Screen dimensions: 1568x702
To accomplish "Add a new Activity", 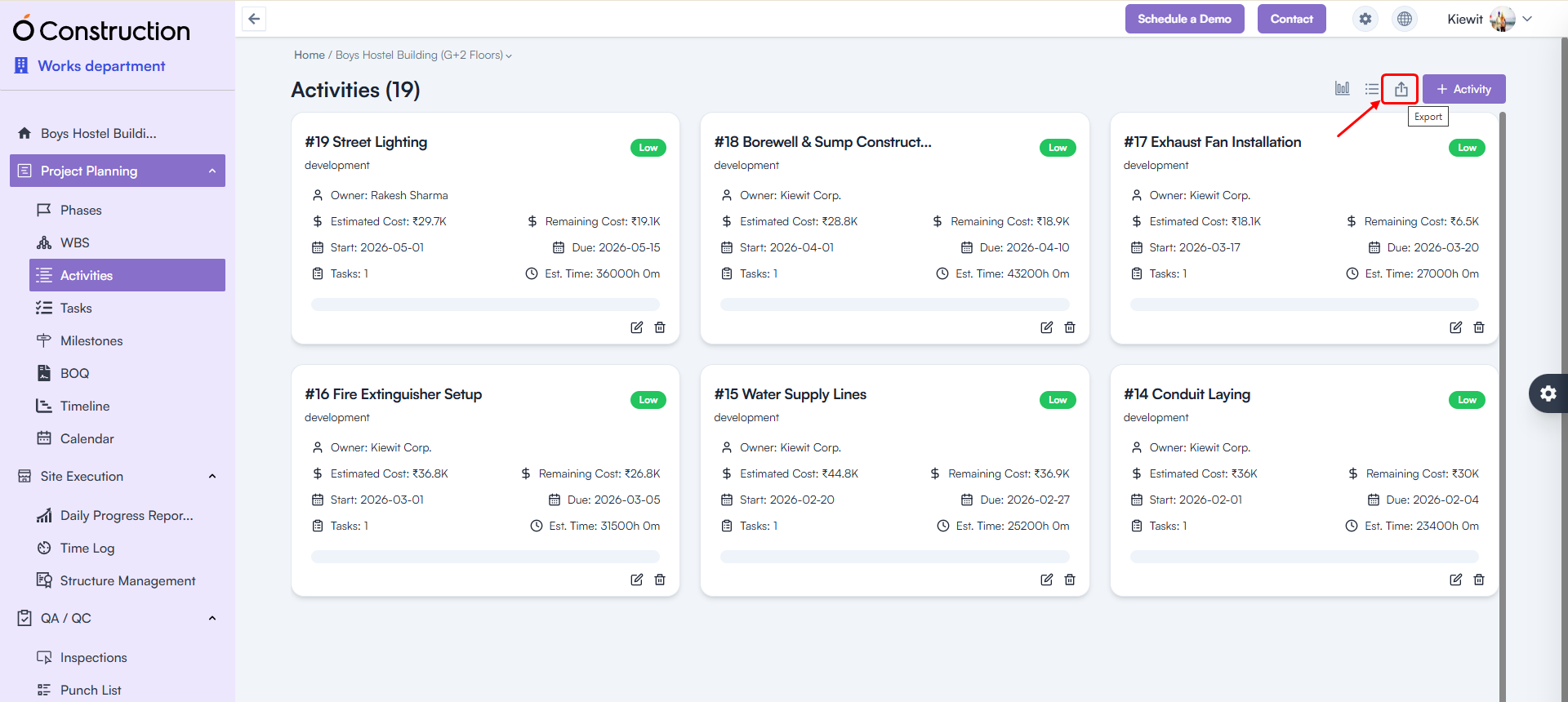I will [1463, 89].
